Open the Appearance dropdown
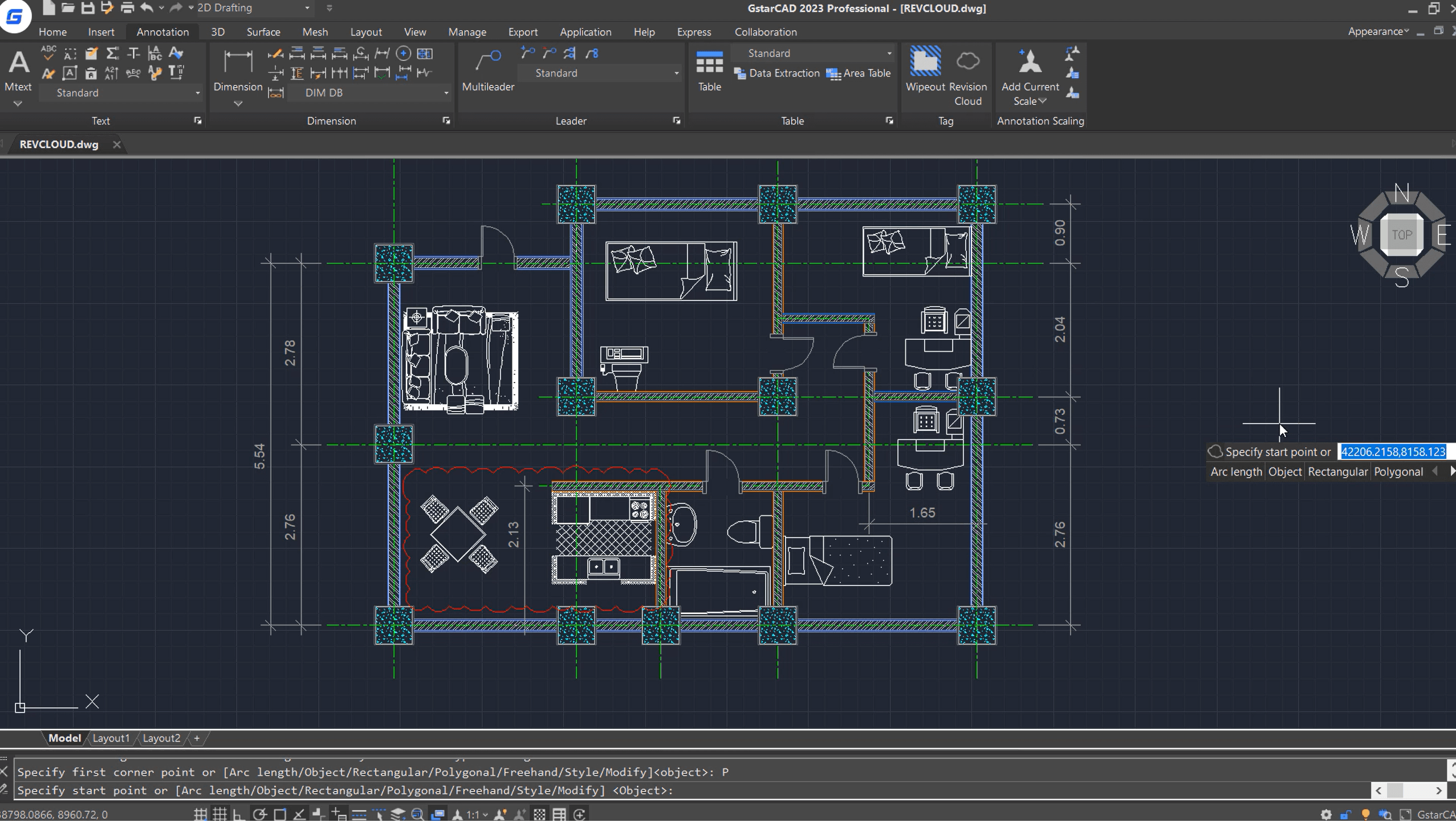Image resolution: width=1456 pixels, height=822 pixels. (1378, 32)
